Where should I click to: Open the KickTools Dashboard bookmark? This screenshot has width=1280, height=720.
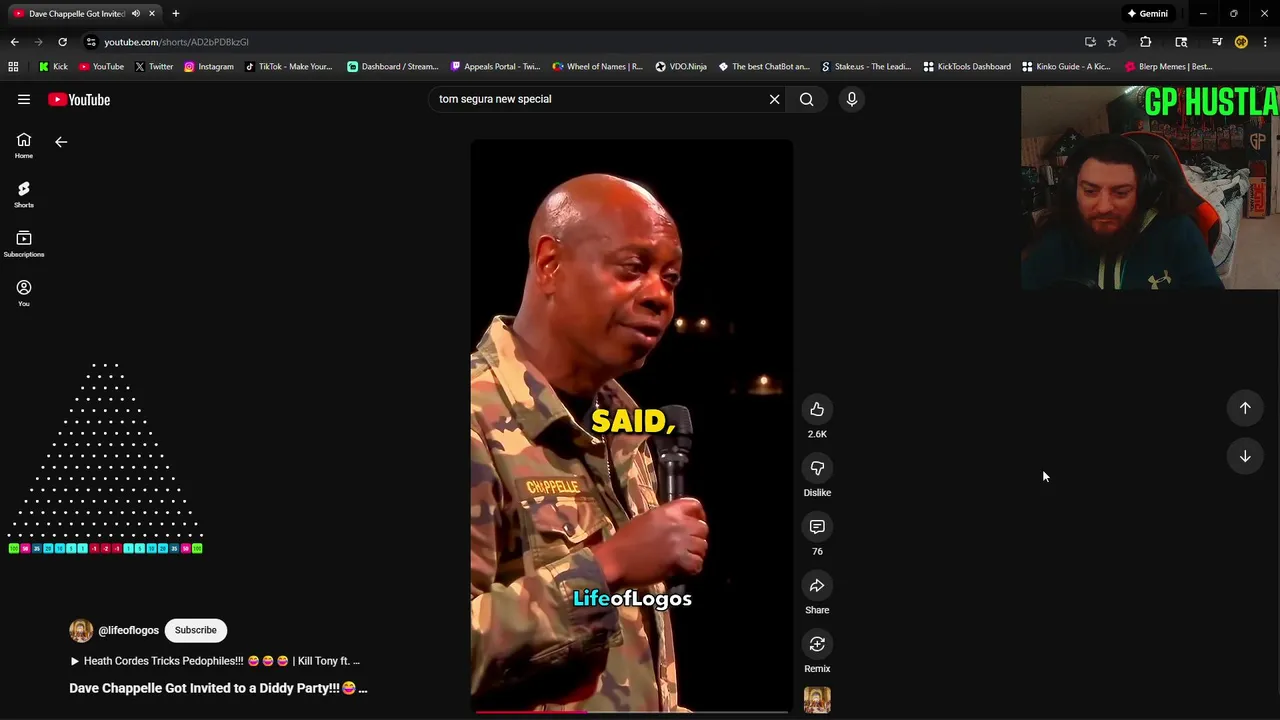(967, 67)
